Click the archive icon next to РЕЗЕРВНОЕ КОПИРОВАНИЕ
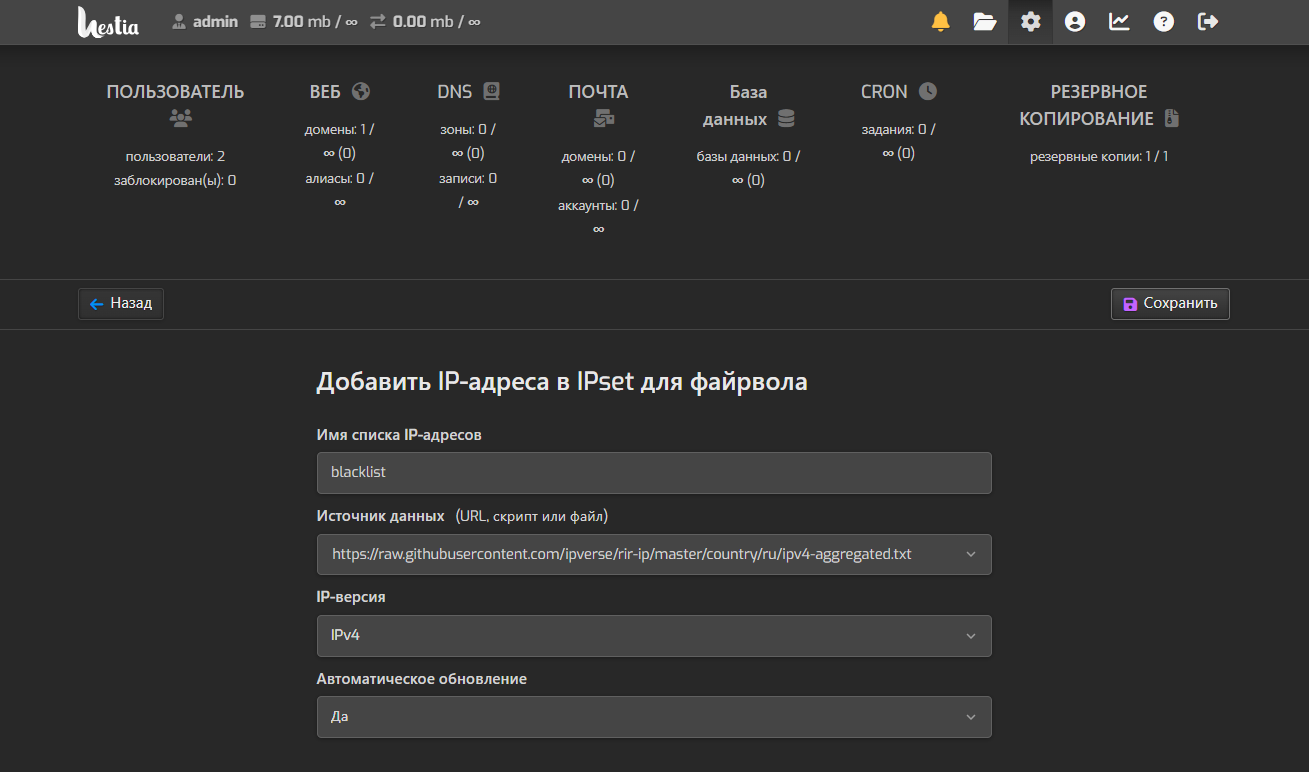The height and width of the screenshot is (772, 1309). coord(1173,118)
